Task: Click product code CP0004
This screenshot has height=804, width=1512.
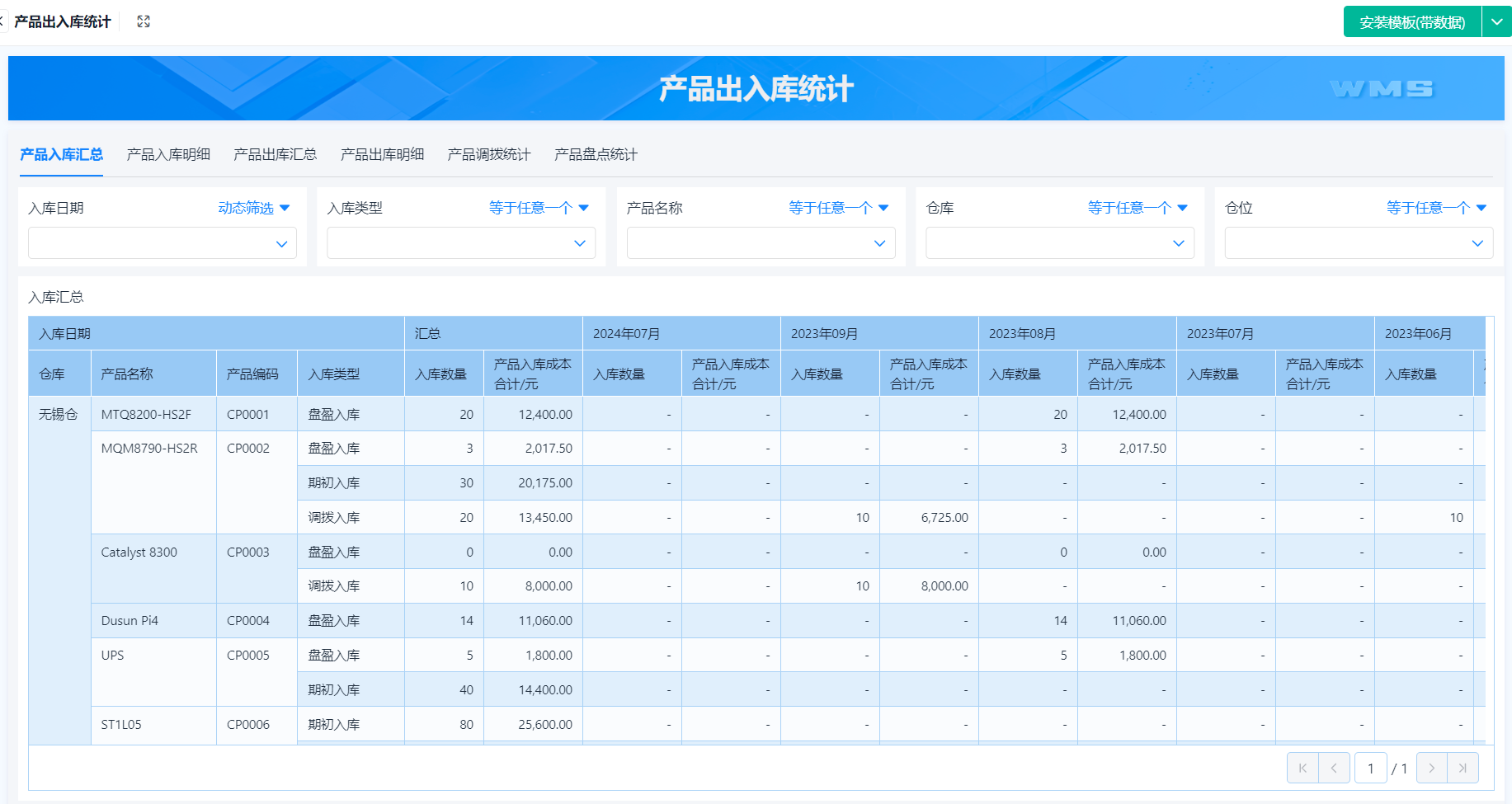Action: pyautogui.click(x=257, y=620)
